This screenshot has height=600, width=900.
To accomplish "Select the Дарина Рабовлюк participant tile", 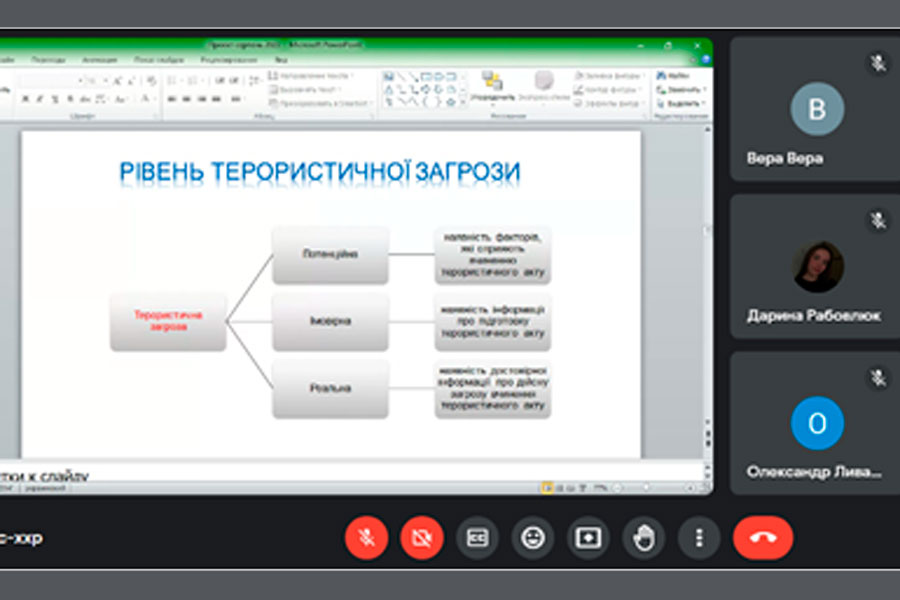I will 815,266.
